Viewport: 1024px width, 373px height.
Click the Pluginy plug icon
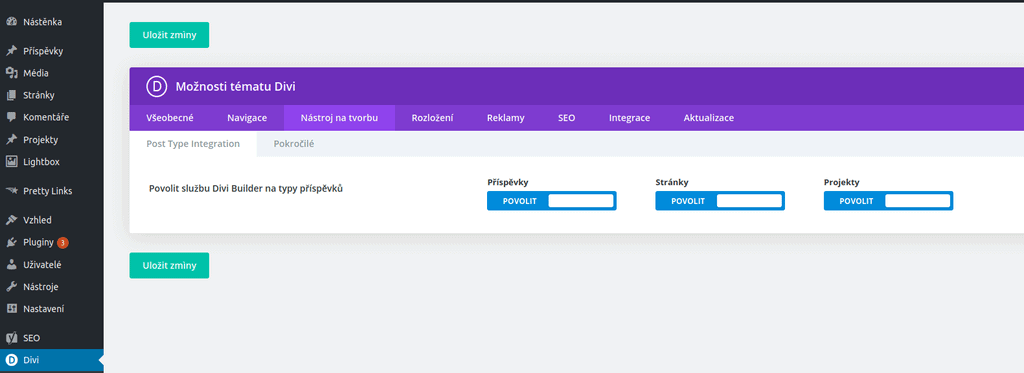click(11, 242)
